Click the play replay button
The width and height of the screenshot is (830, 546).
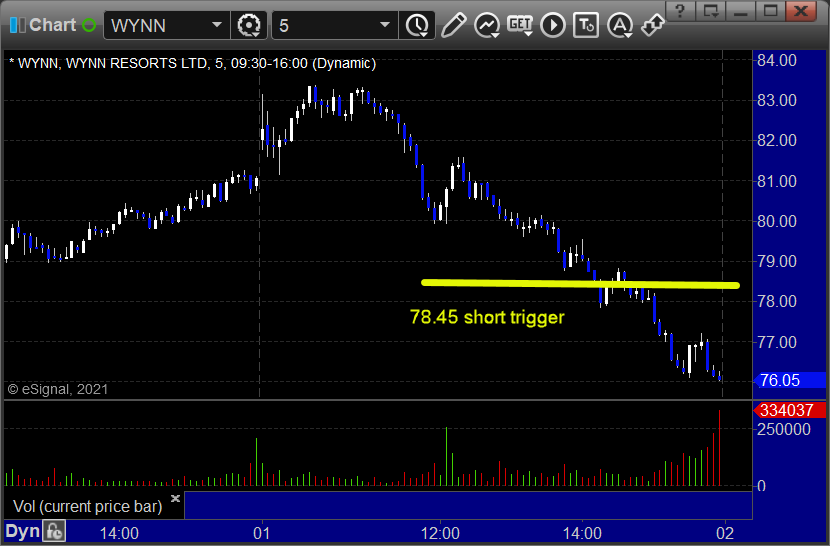553,25
